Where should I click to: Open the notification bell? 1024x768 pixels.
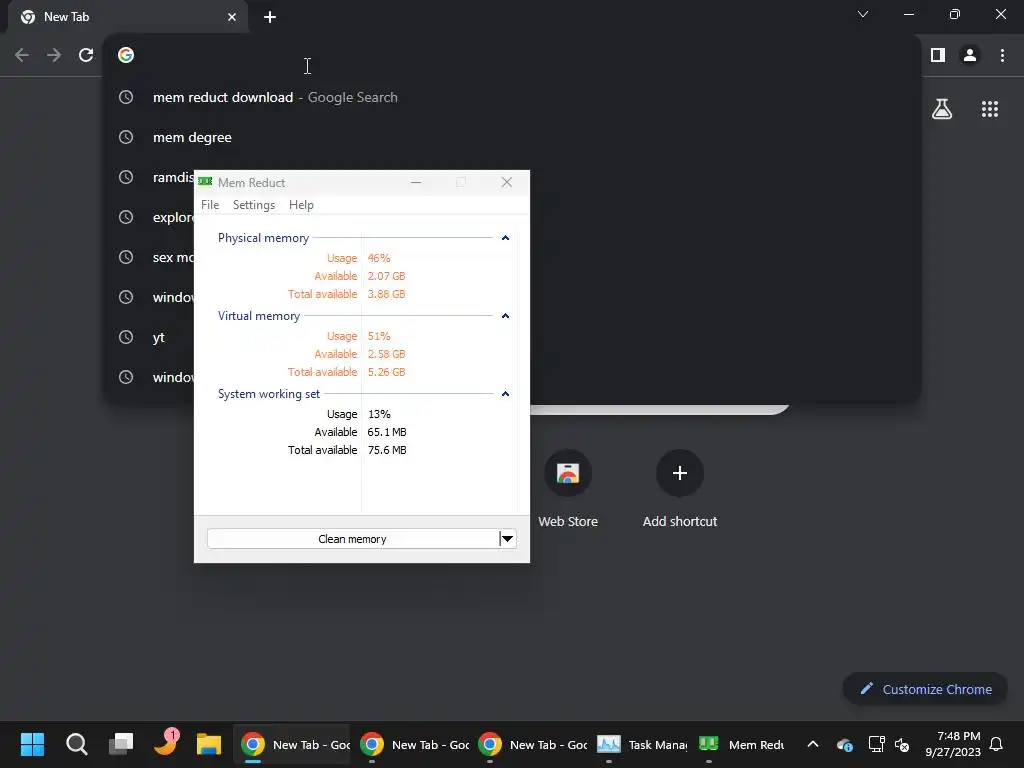(x=996, y=744)
